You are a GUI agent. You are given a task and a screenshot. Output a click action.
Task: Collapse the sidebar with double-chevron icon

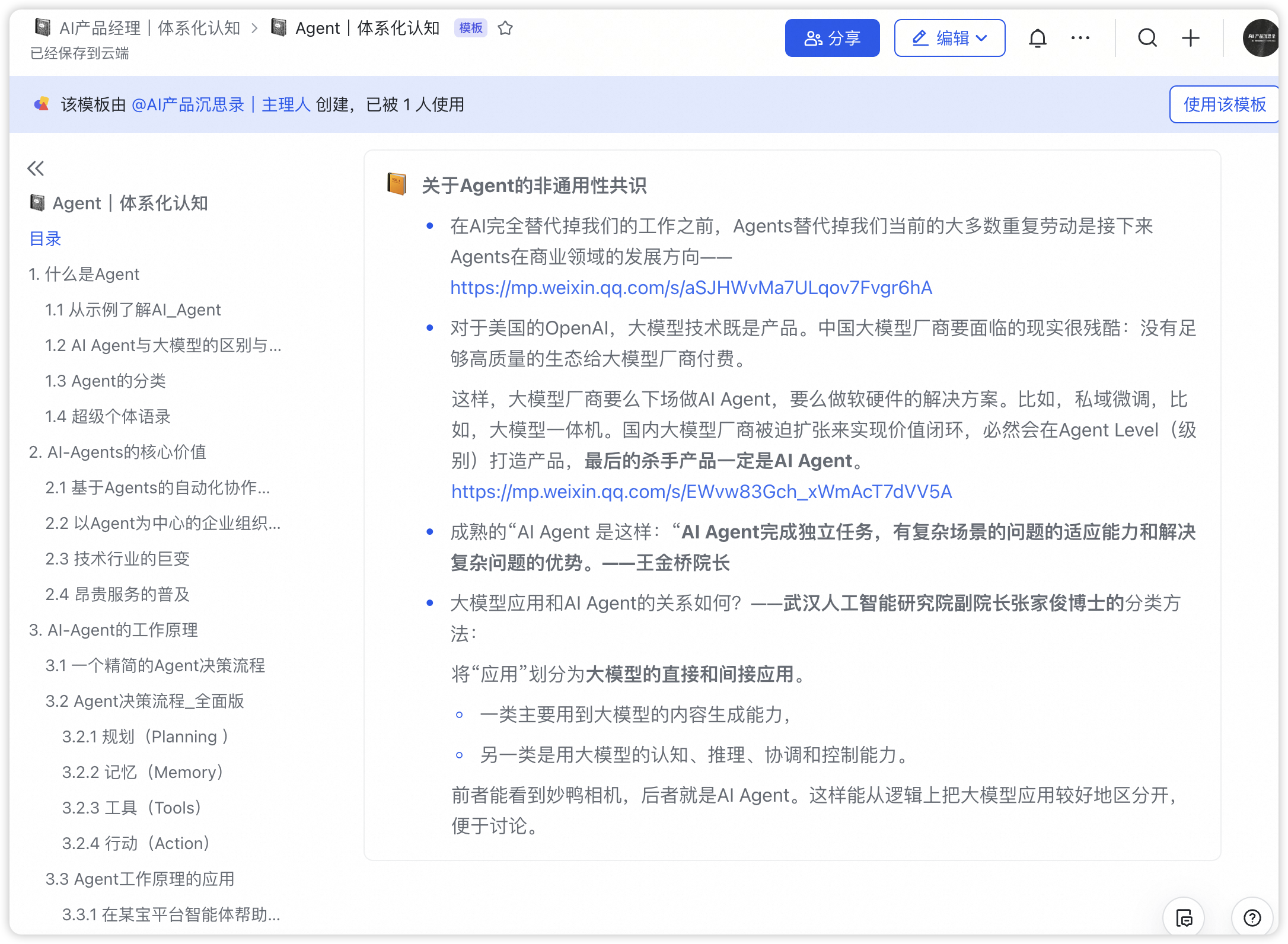tap(36, 169)
